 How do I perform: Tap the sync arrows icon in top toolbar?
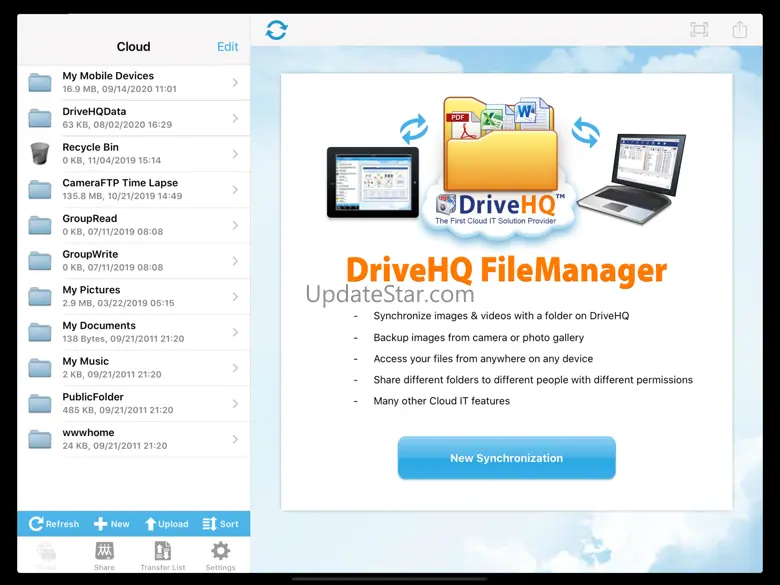click(x=276, y=30)
